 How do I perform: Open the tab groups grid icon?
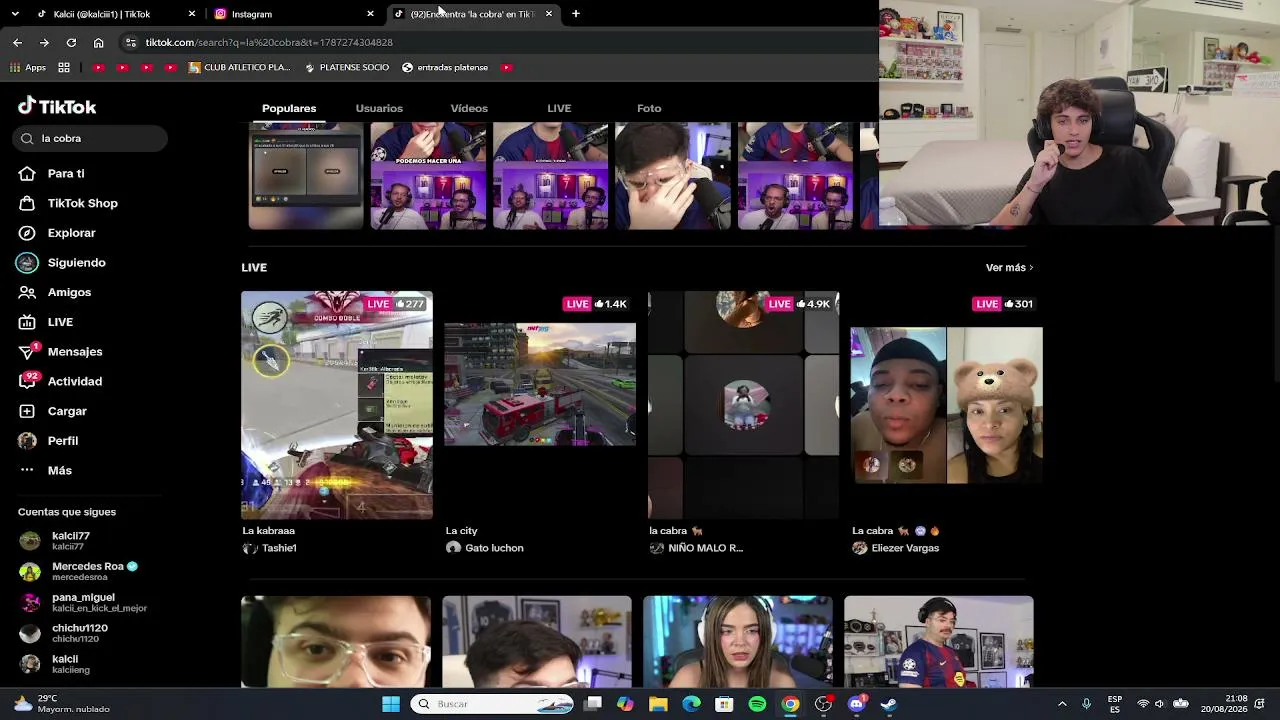[x=64, y=67]
